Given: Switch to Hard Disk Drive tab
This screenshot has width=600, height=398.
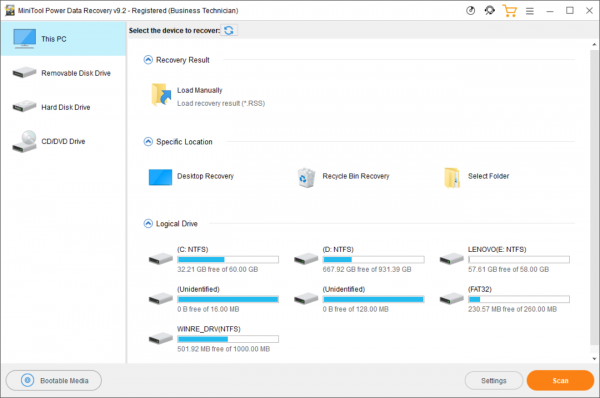Looking at the screenshot, I should click(64, 107).
